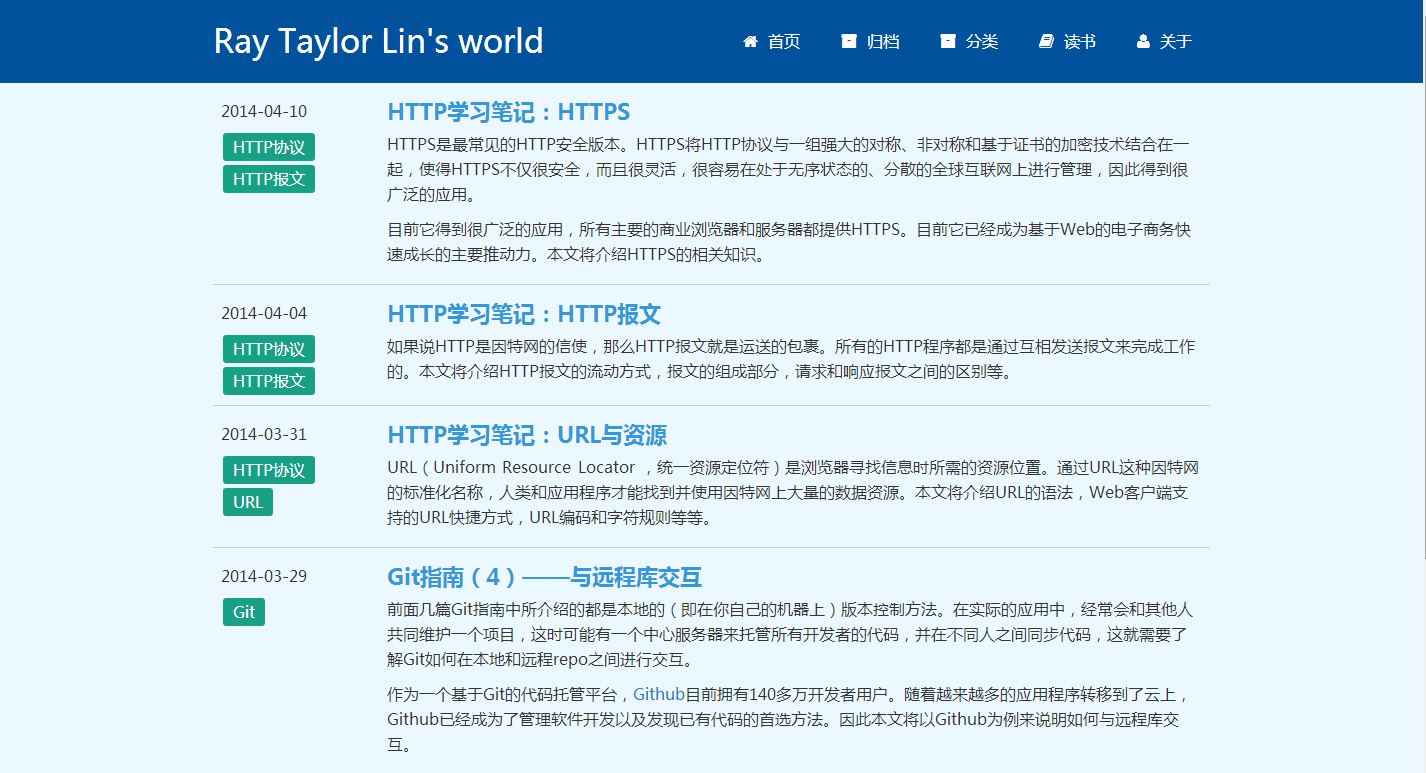Image resolution: width=1426 pixels, height=773 pixels.
Task: Open the 归档 menu item
Action: pos(881,41)
